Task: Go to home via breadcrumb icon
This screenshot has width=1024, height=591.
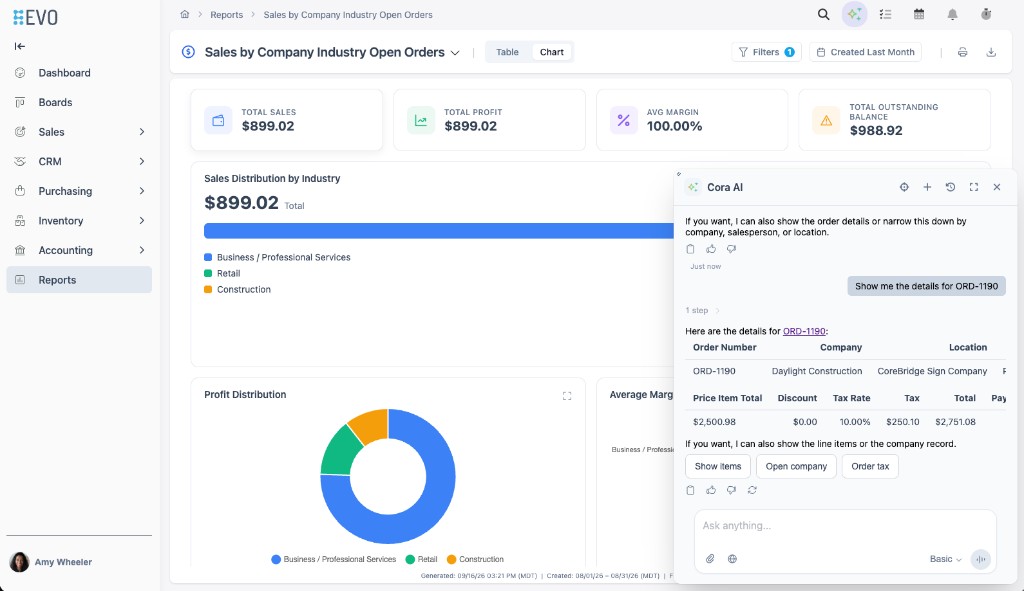Action: (185, 14)
